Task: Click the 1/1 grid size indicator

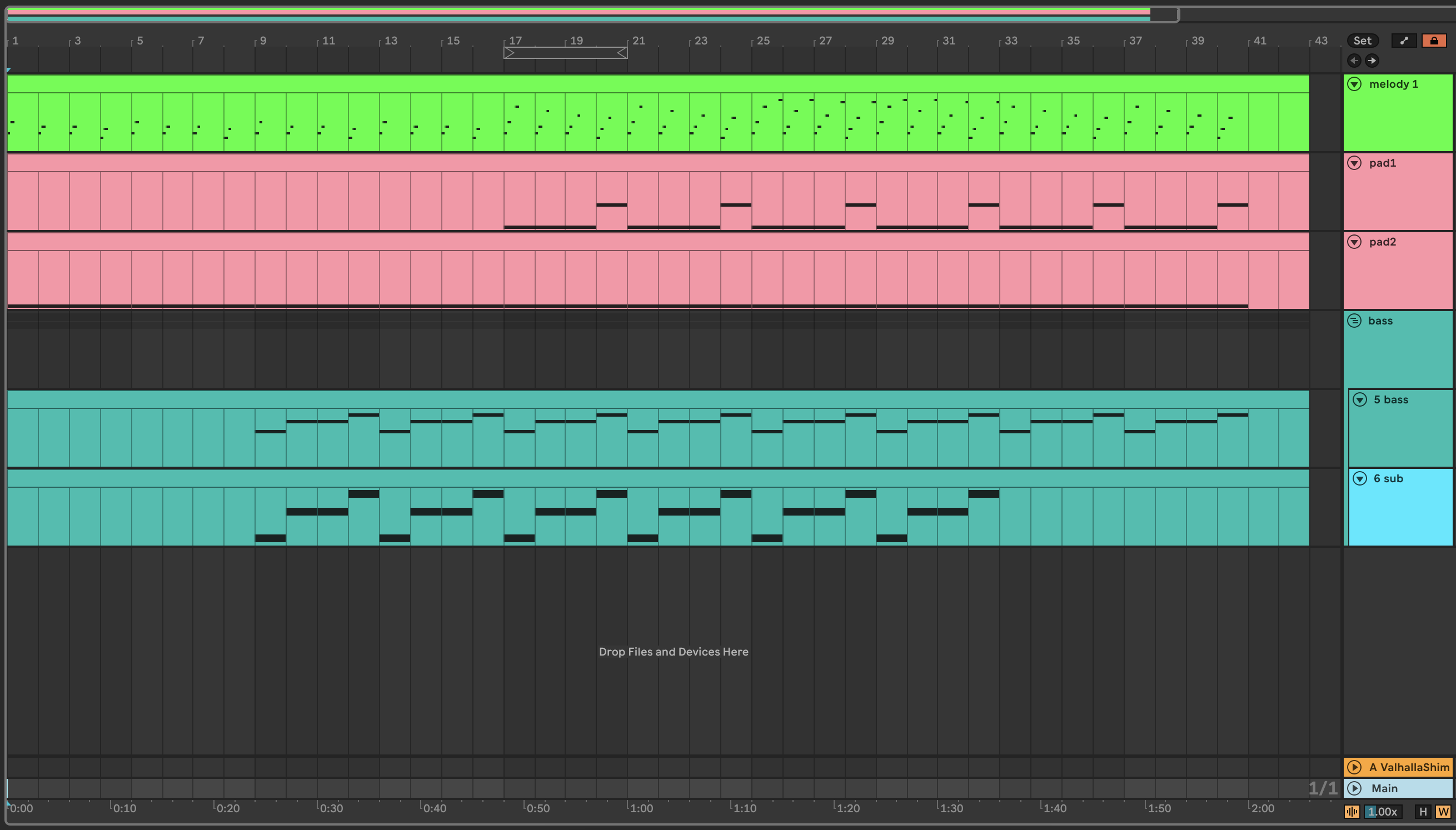Action: click(x=1323, y=788)
